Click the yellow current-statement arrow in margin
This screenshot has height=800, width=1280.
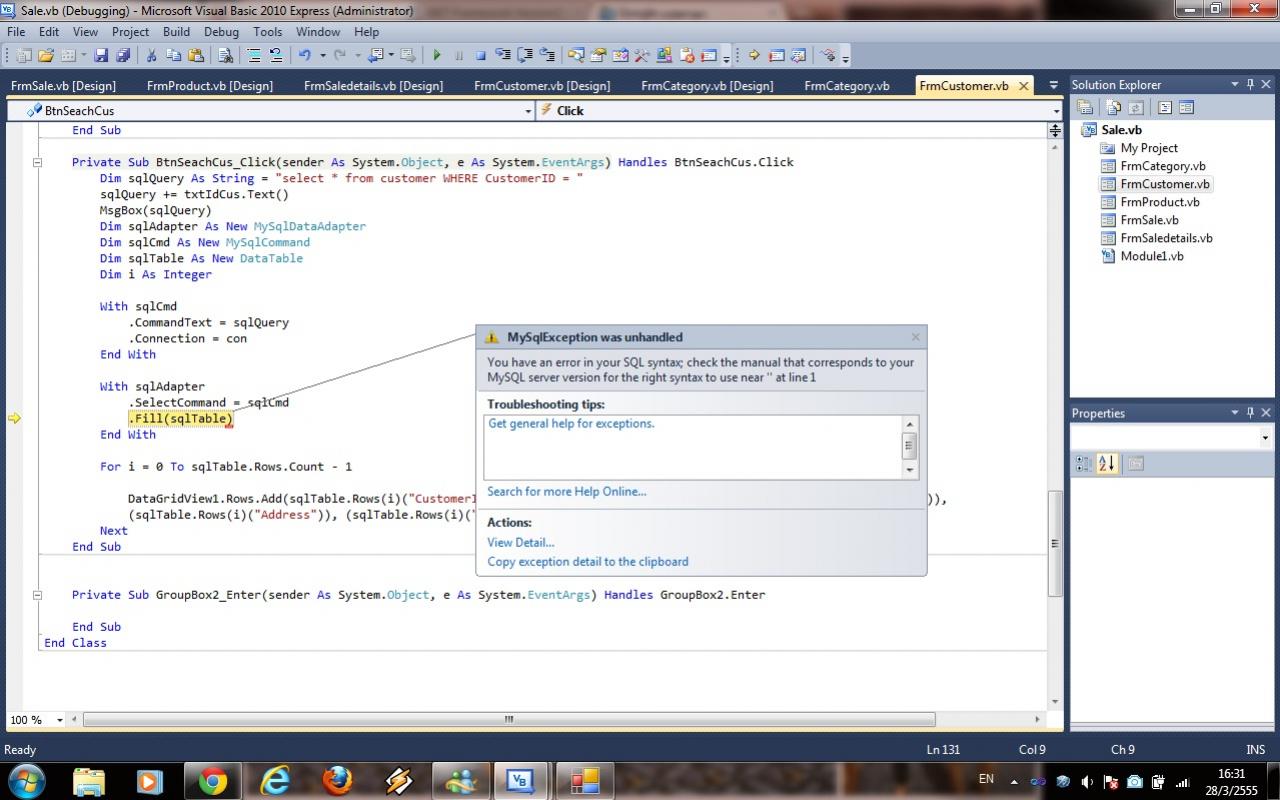click(14, 419)
